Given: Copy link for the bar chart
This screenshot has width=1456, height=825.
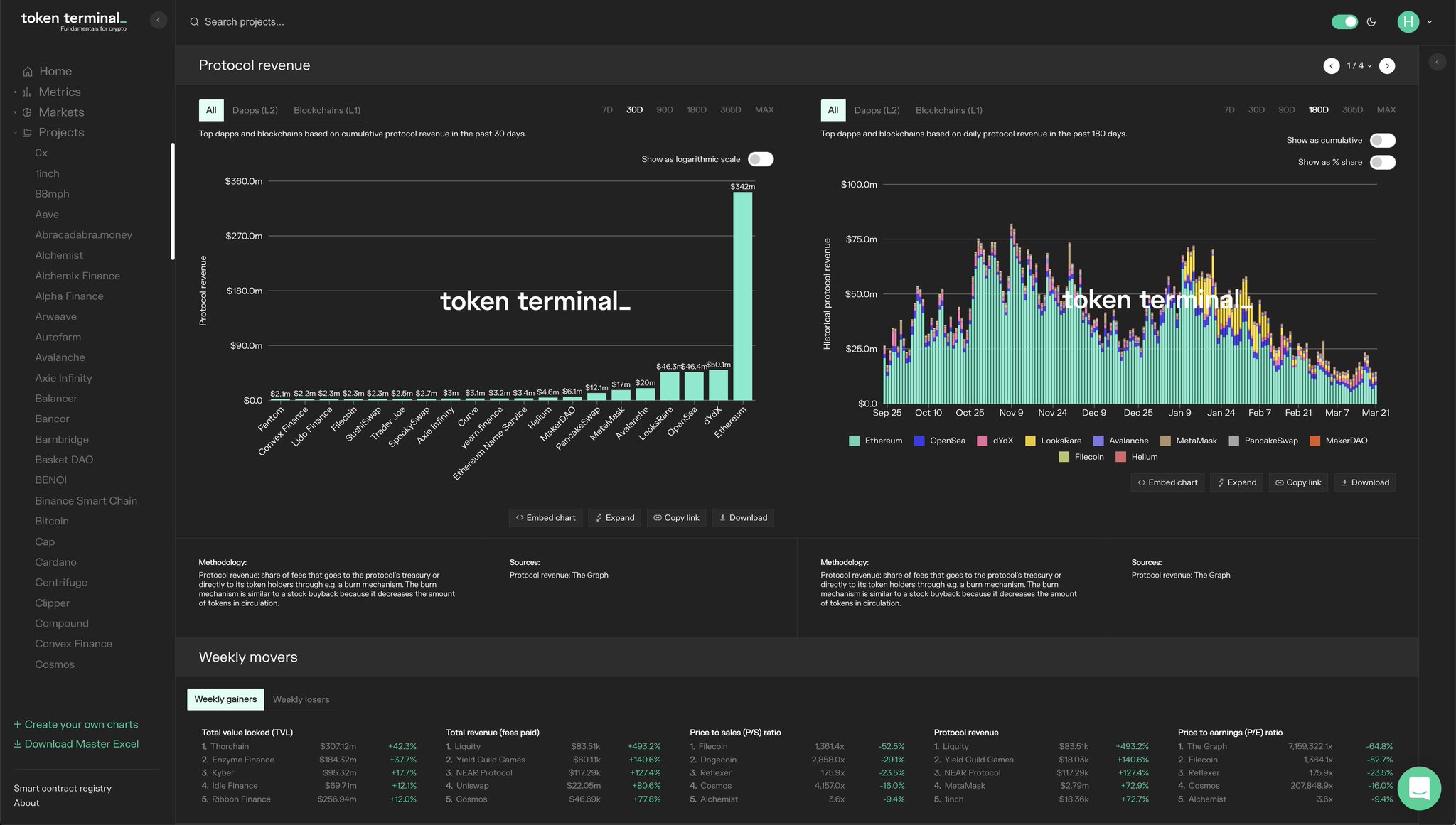Looking at the screenshot, I should coord(677,518).
